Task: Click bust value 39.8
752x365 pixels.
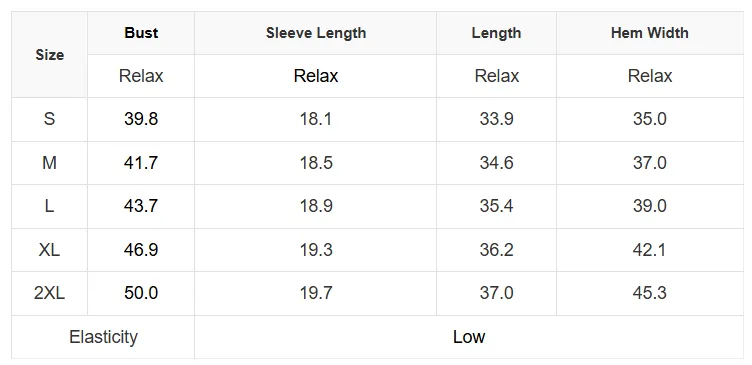Action: click(x=141, y=119)
